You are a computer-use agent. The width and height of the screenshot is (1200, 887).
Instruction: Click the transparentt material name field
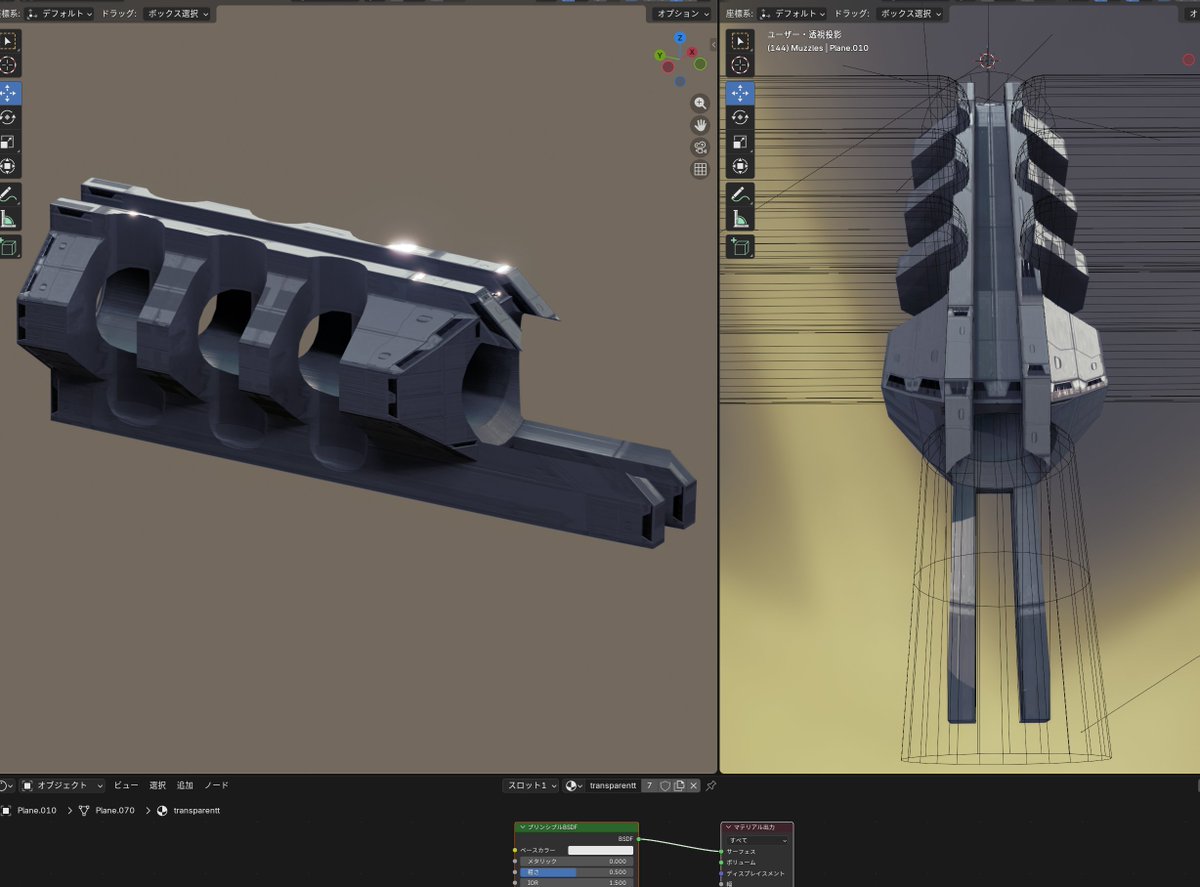tap(612, 785)
